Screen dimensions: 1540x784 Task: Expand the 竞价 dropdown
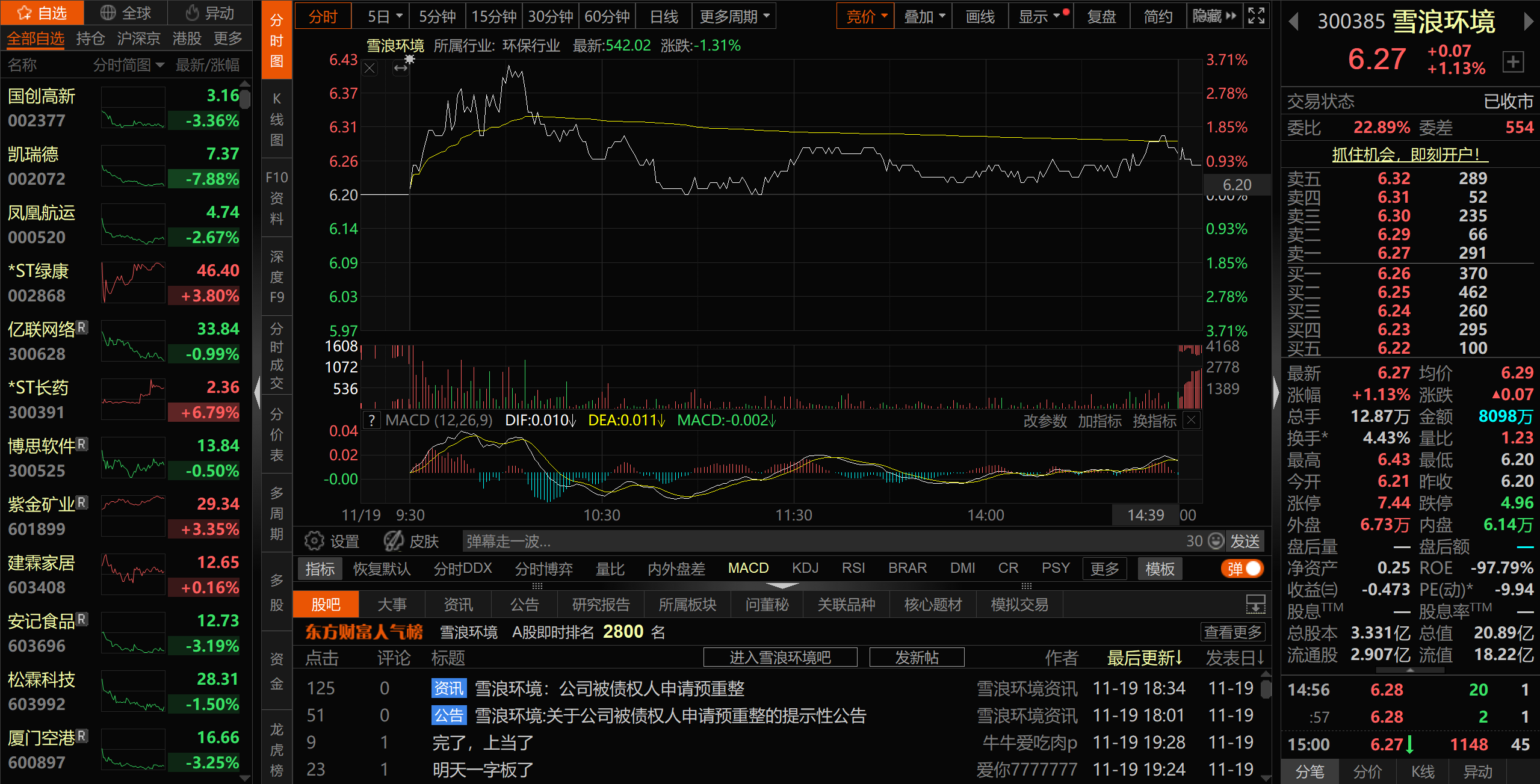point(884,16)
